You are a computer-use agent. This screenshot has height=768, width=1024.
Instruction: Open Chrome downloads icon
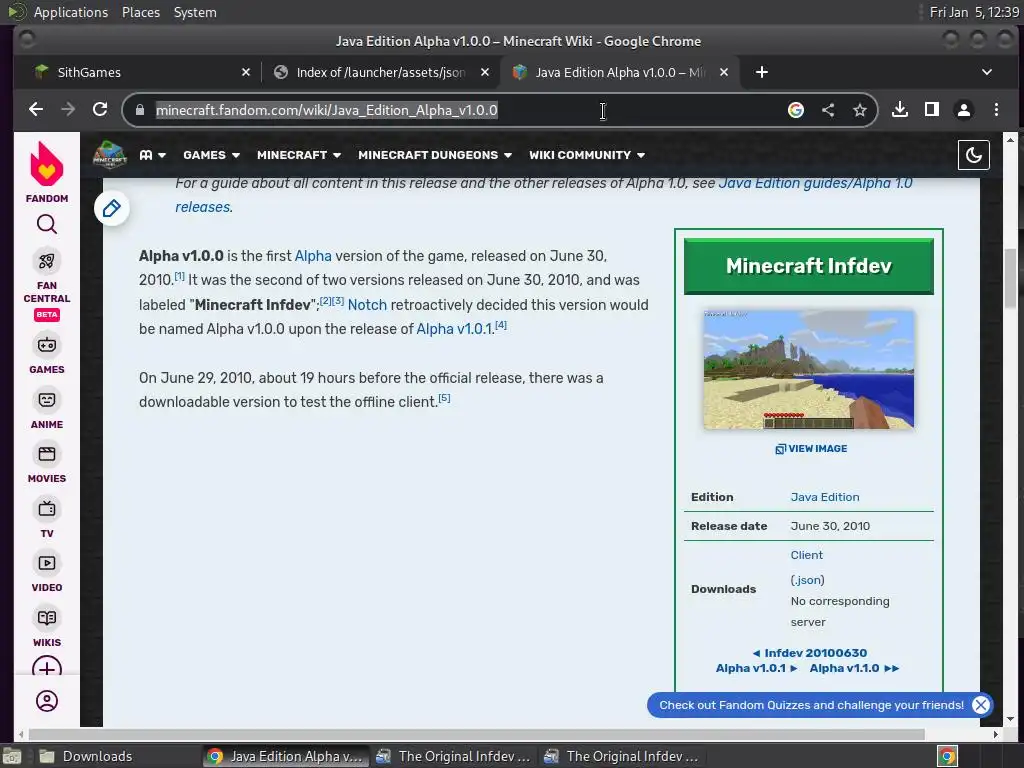point(900,109)
